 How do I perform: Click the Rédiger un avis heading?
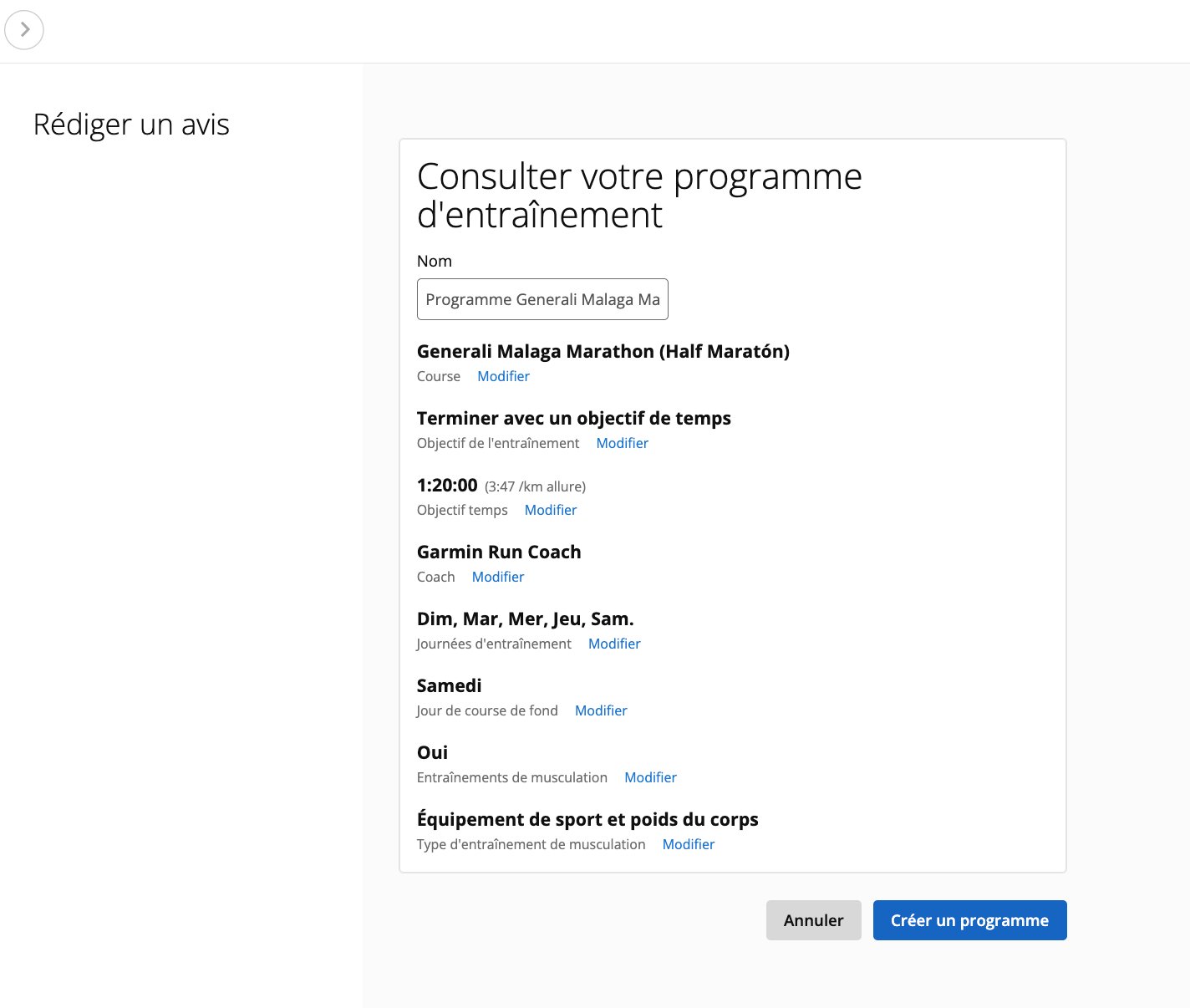(x=131, y=125)
